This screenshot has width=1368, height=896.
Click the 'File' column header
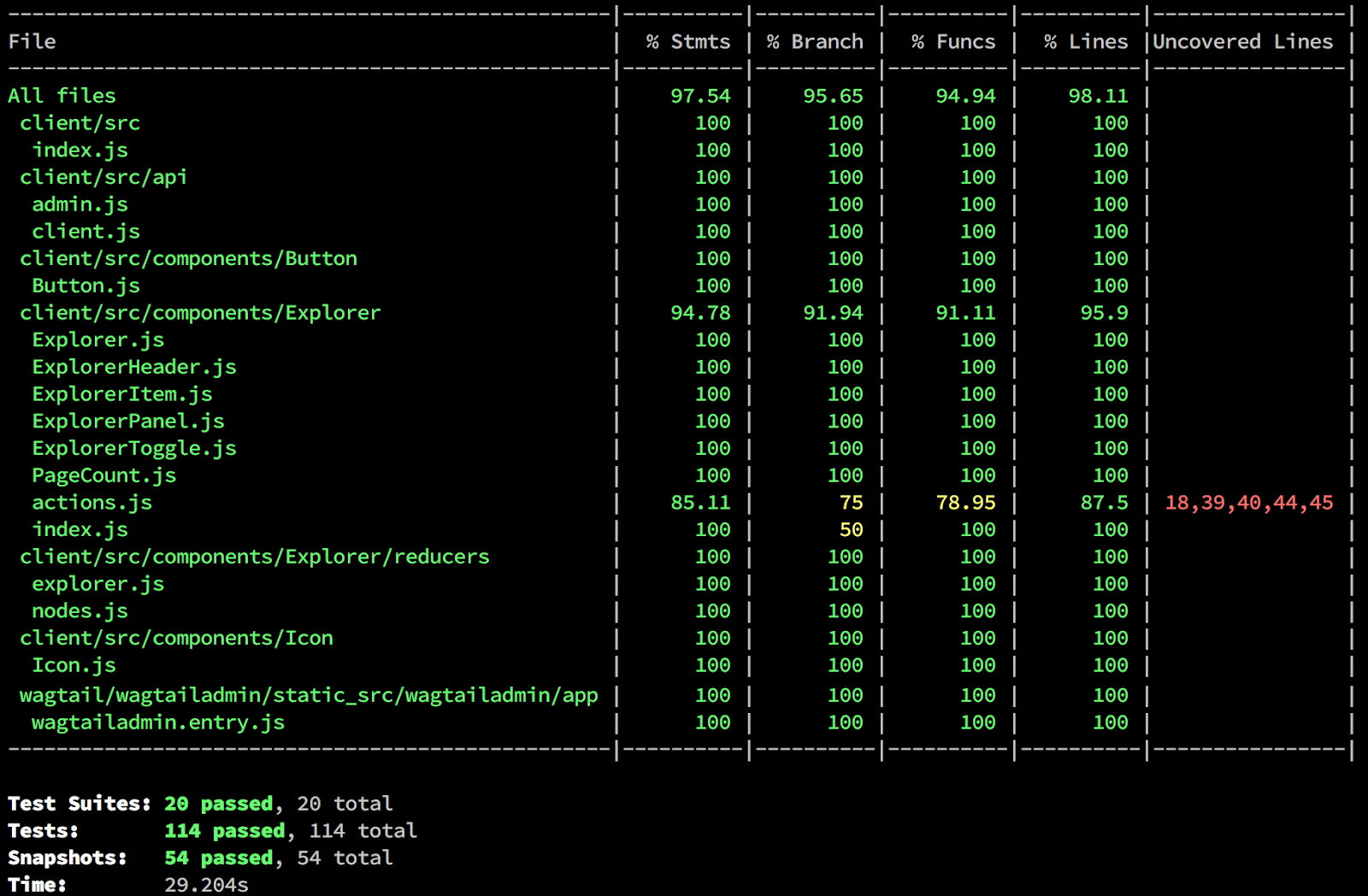coord(32,42)
